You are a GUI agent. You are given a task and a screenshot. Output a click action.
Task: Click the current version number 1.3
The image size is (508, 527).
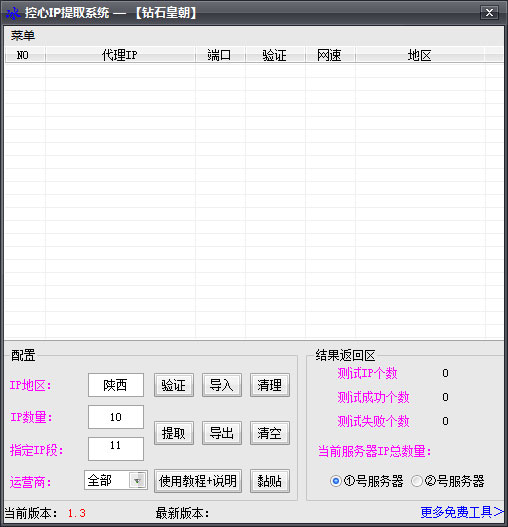coord(77,513)
